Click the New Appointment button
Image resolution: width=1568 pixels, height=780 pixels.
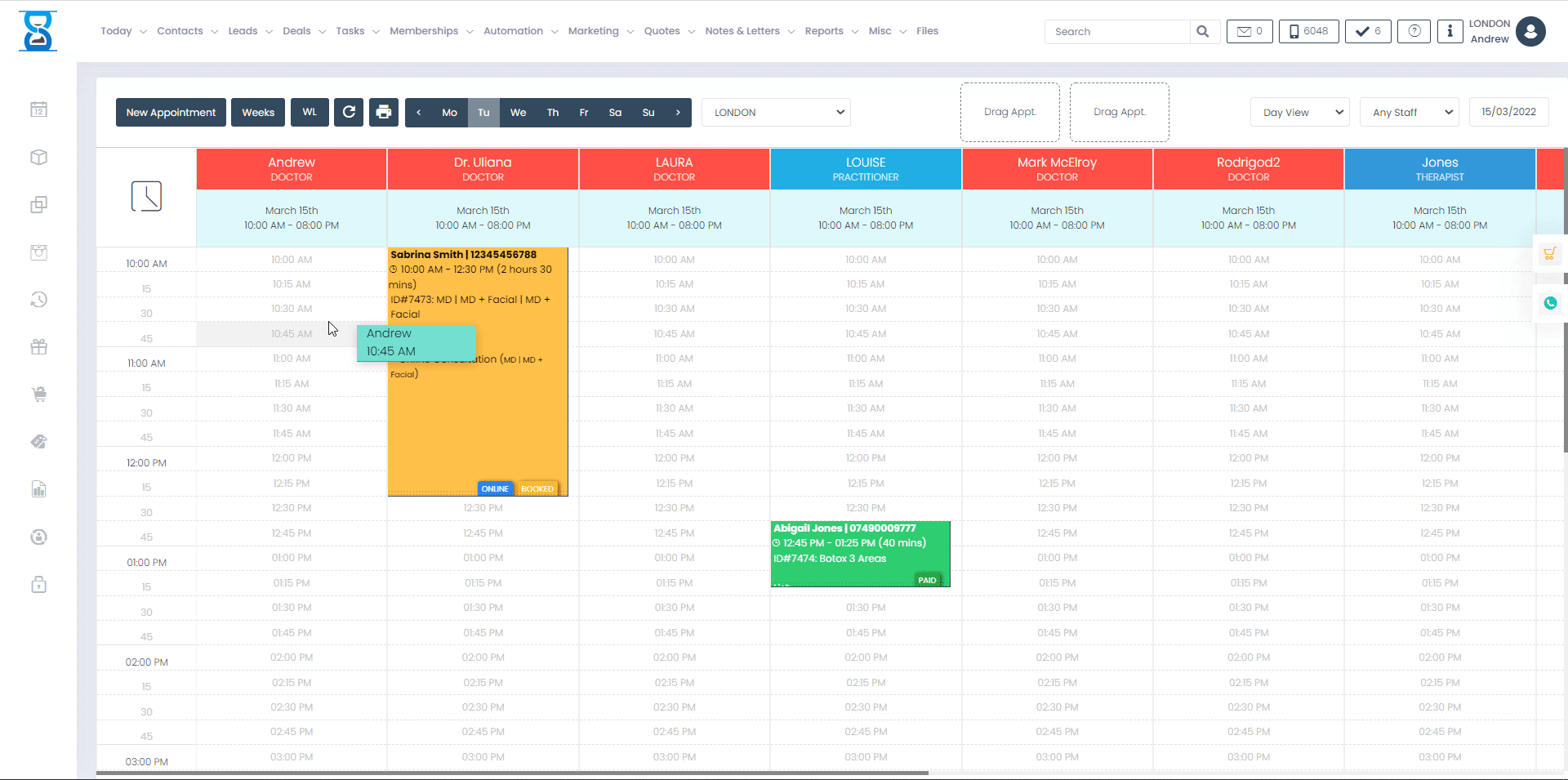click(171, 113)
